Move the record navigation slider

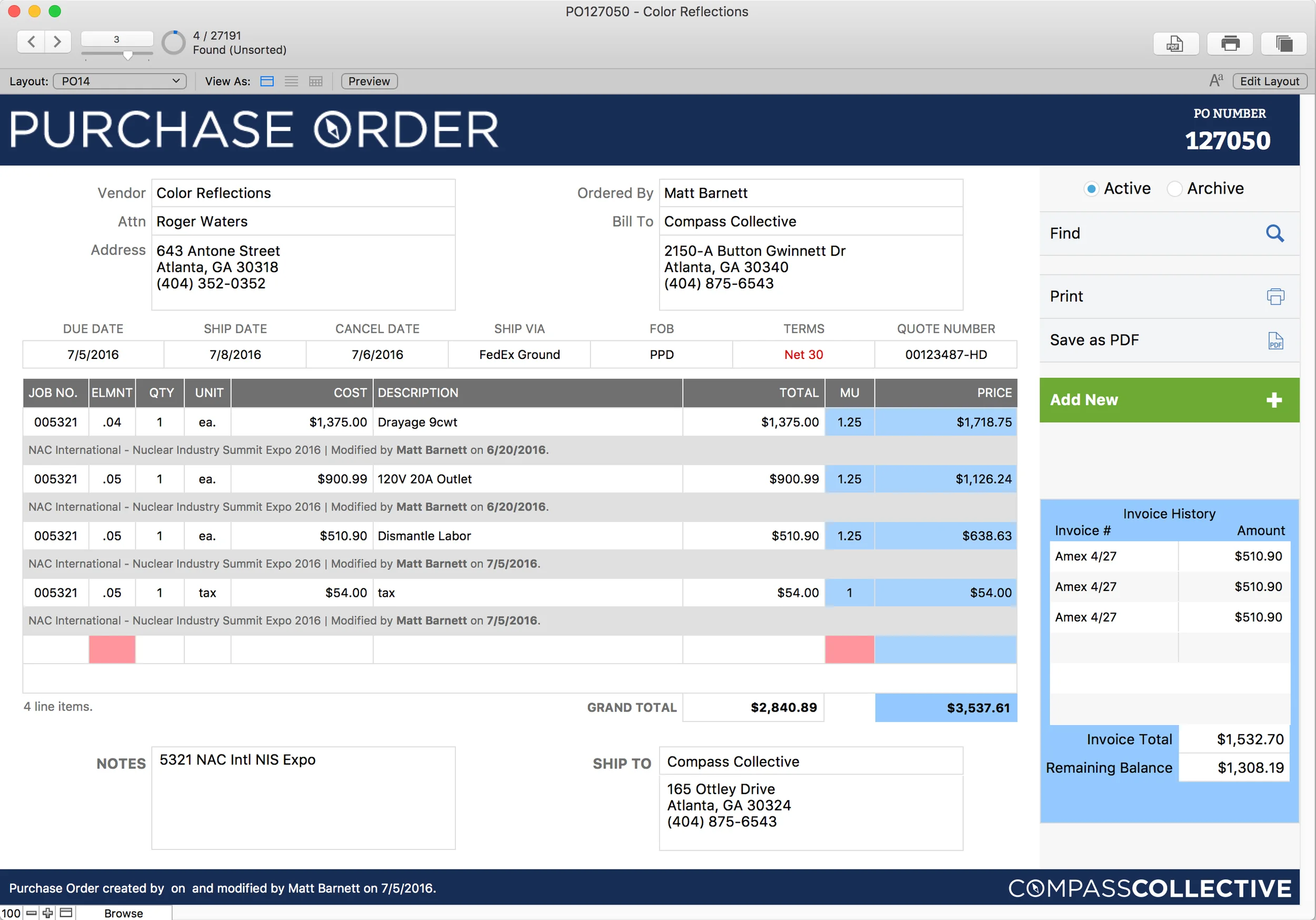[x=128, y=55]
